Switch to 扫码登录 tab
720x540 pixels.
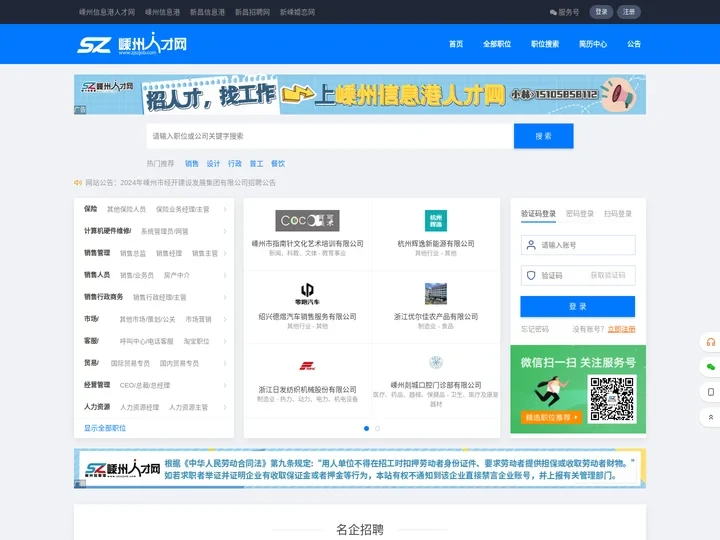(x=618, y=214)
